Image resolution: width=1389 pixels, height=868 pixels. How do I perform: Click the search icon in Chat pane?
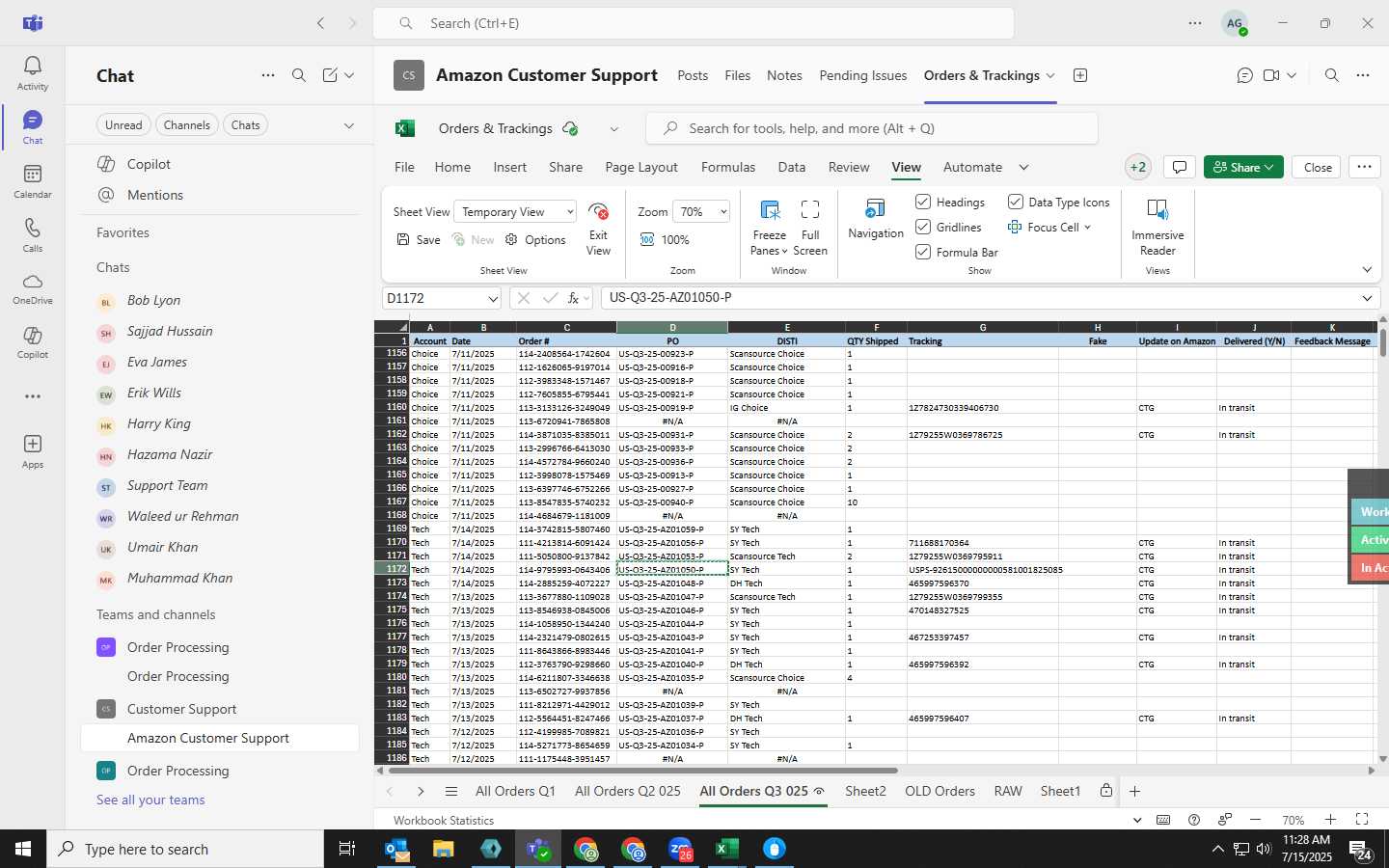pos(299,75)
